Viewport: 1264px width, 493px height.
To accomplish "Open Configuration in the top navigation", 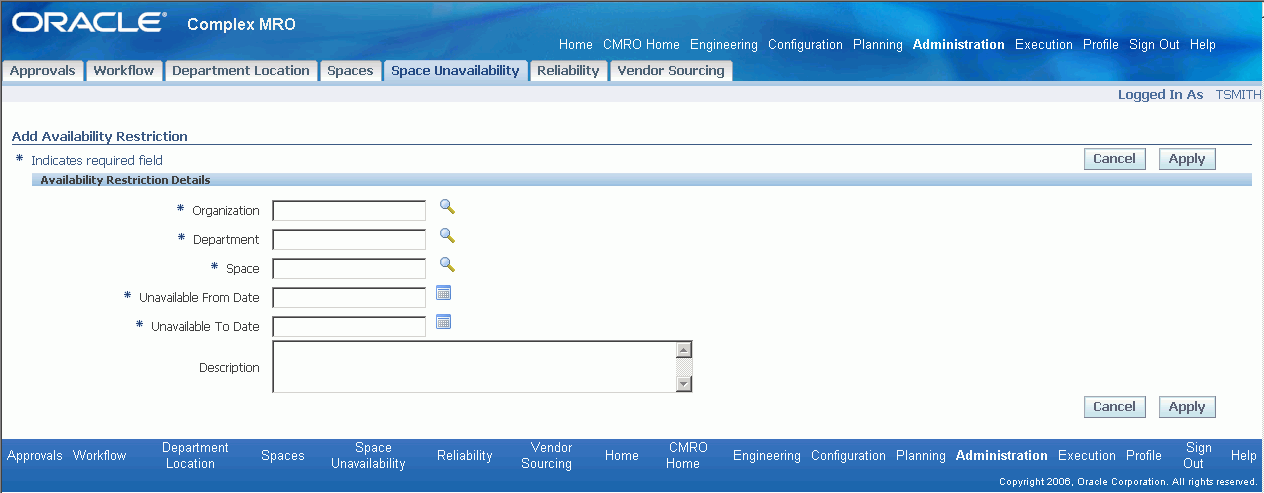I will (x=805, y=45).
